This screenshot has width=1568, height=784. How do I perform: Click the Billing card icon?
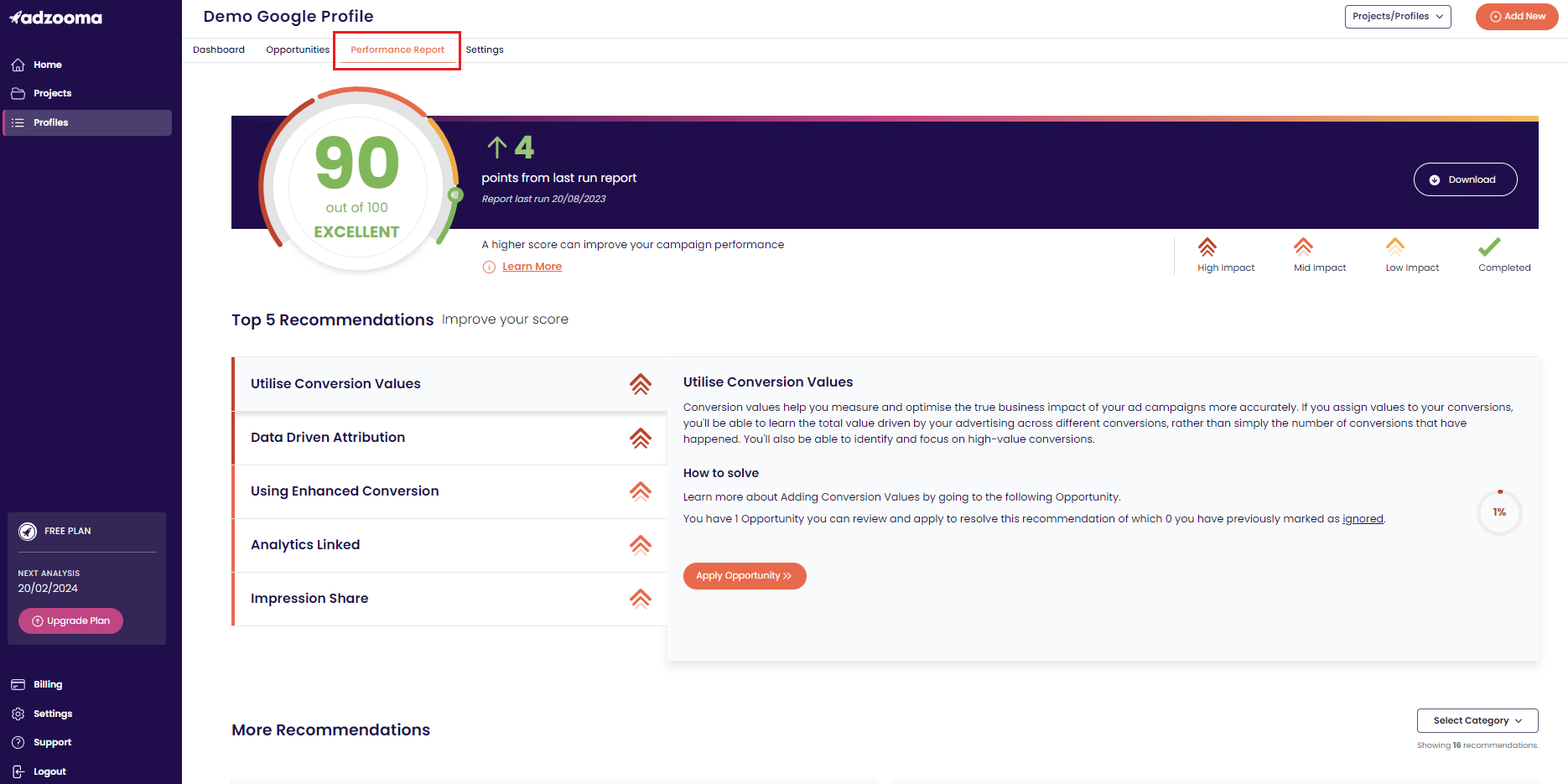click(18, 684)
